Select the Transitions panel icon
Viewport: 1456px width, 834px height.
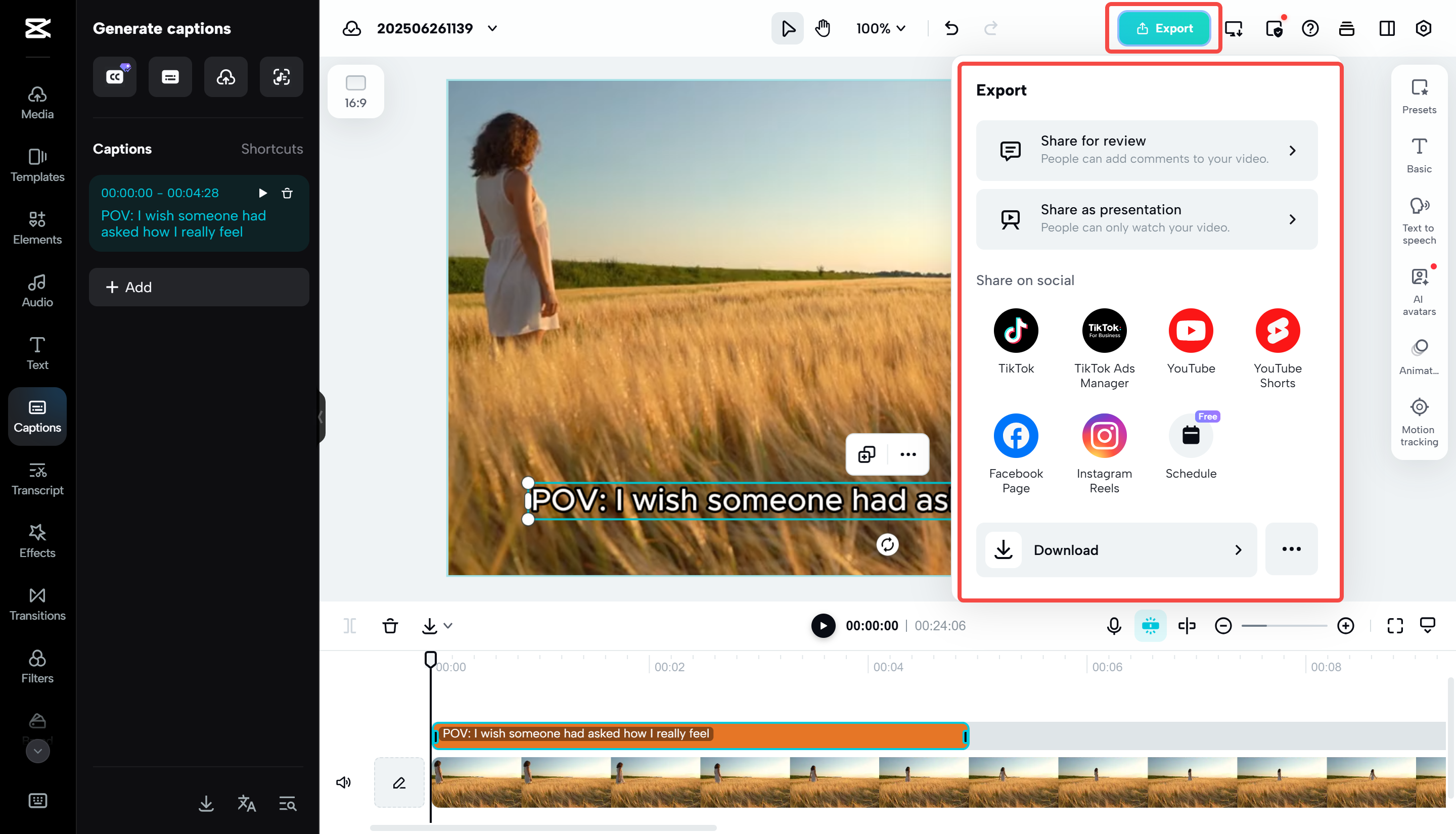37,603
